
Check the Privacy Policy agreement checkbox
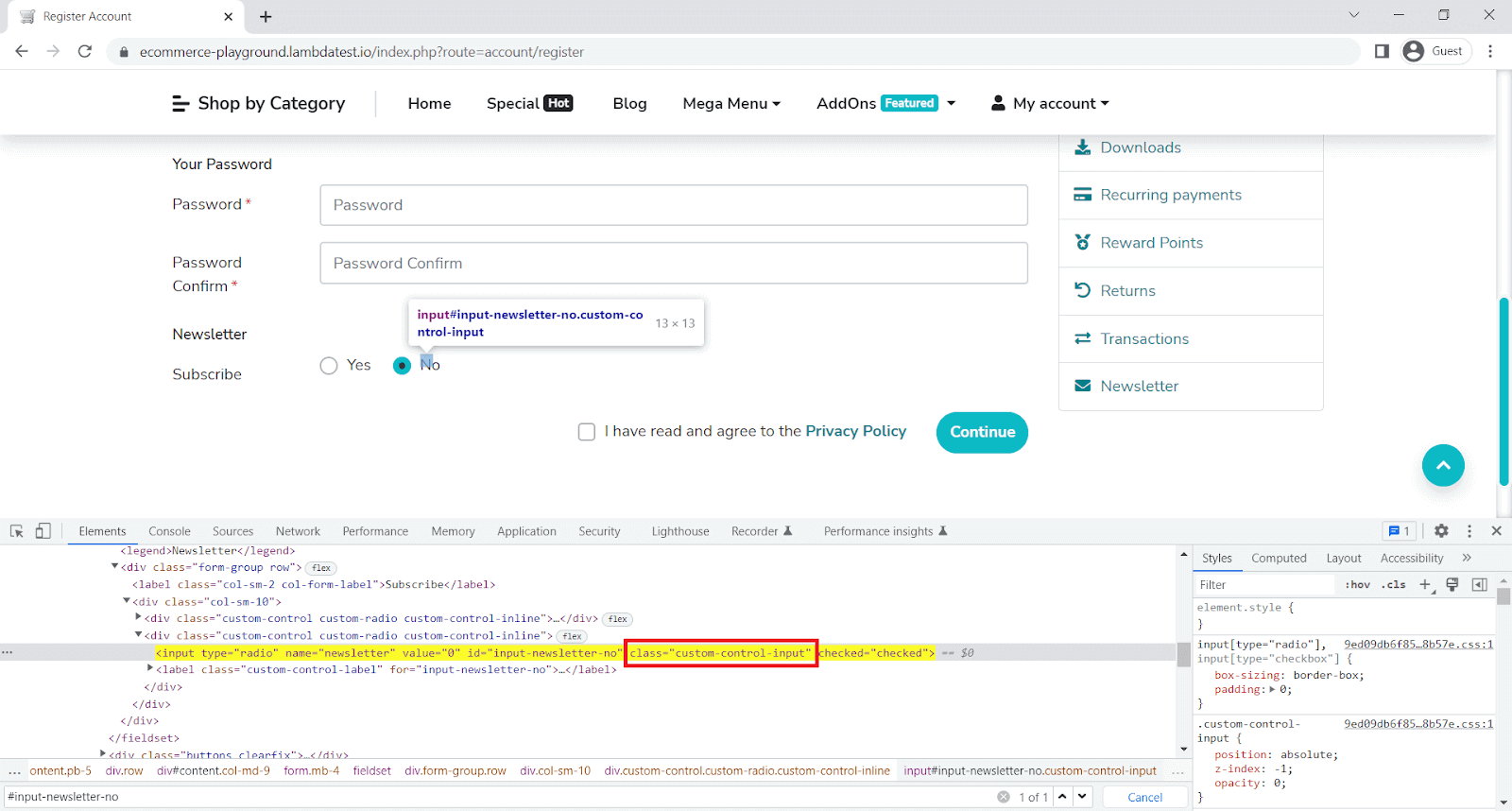pyautogui.click(x=587, y=432)
